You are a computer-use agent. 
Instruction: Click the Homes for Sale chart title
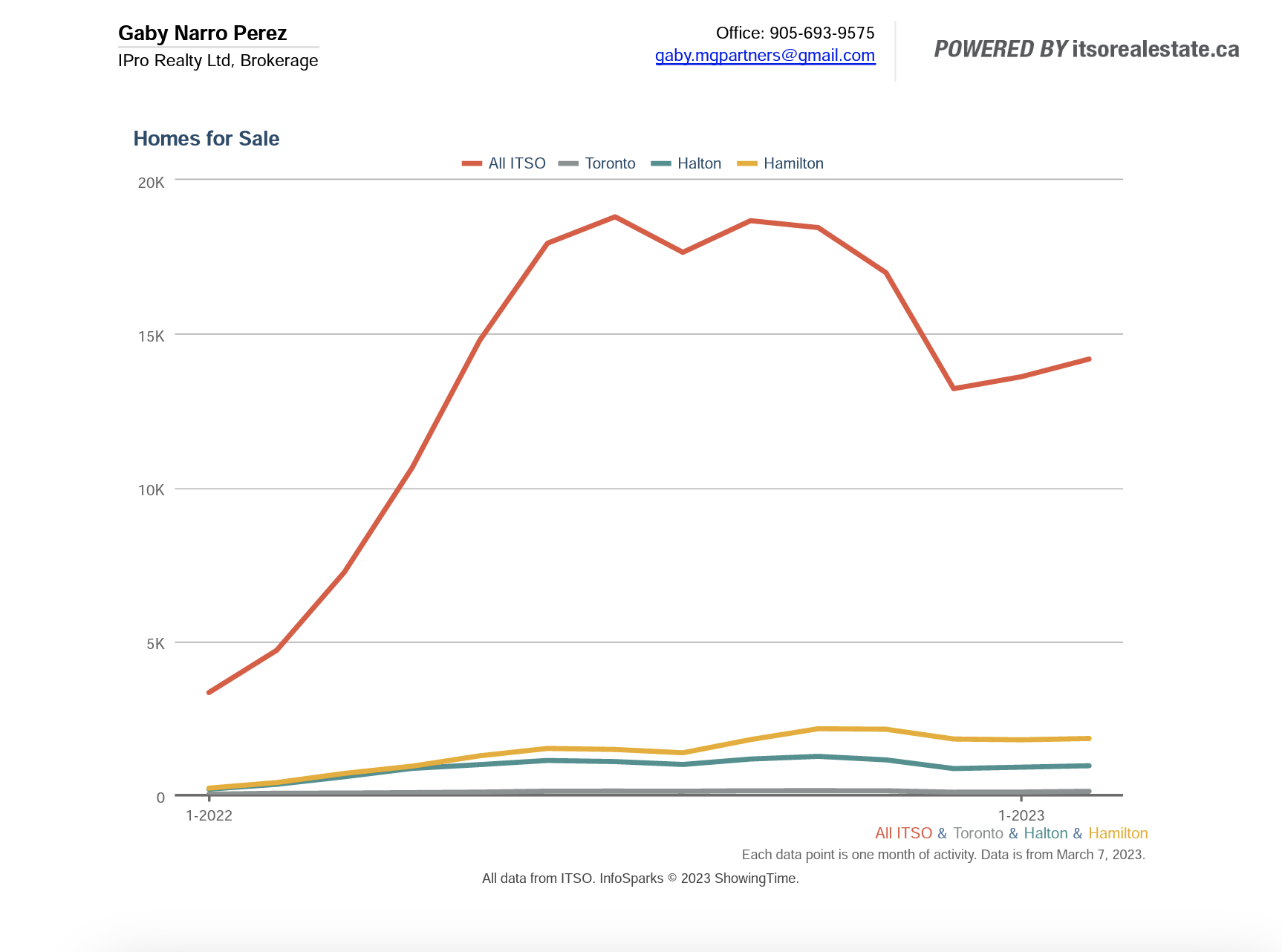coord(206,139)
